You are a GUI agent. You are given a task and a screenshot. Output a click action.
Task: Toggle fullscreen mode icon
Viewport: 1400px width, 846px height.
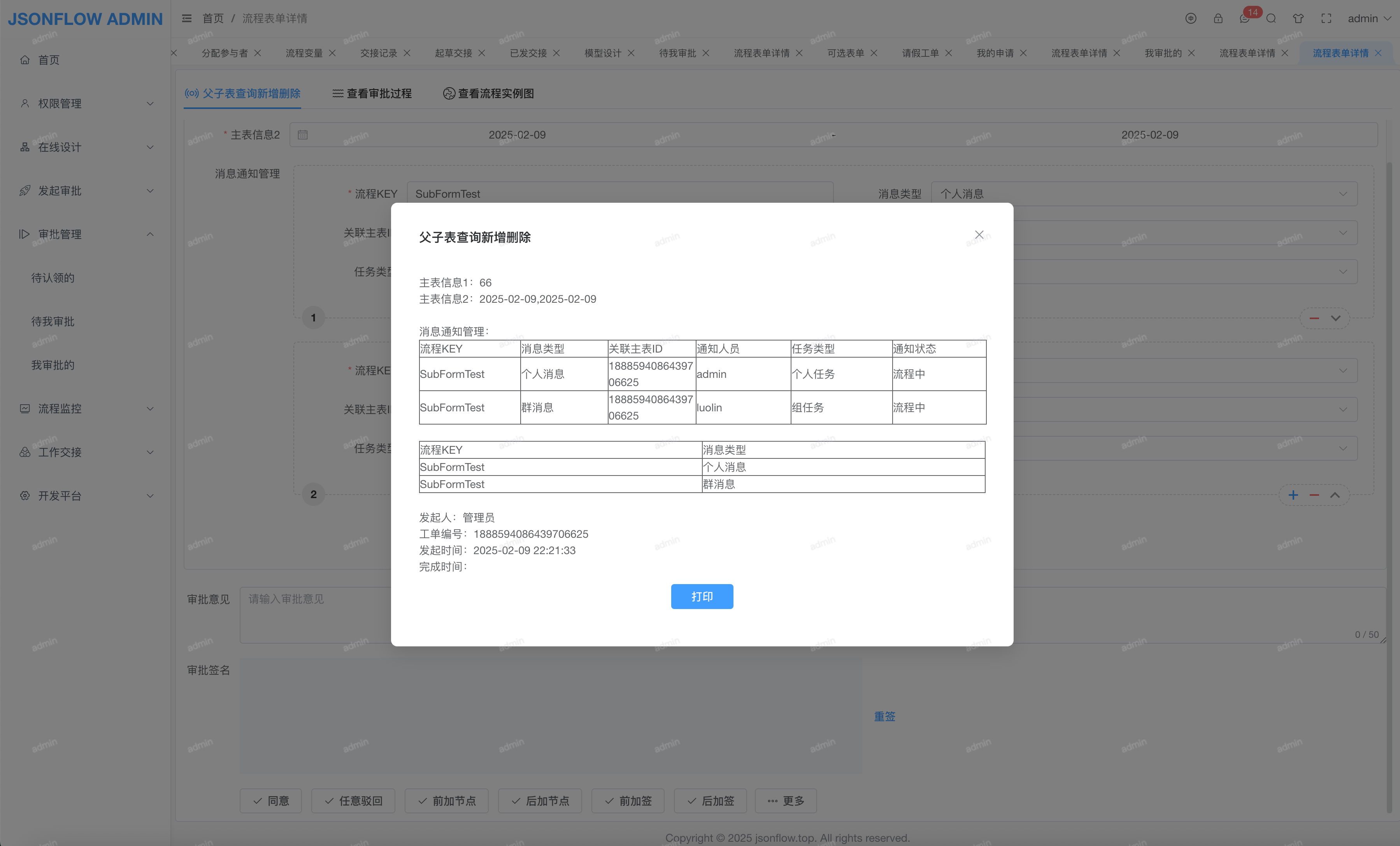coord(1326,18)
